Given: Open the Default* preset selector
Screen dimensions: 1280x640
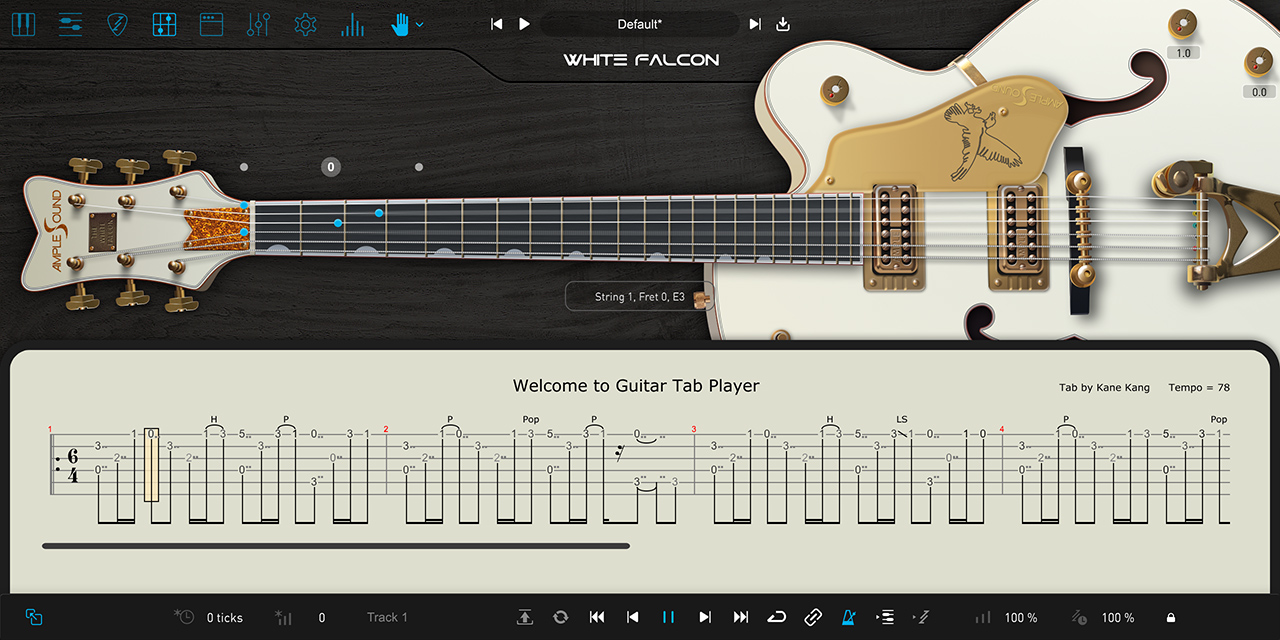Looking at the screenshot, I should [639, 24].
